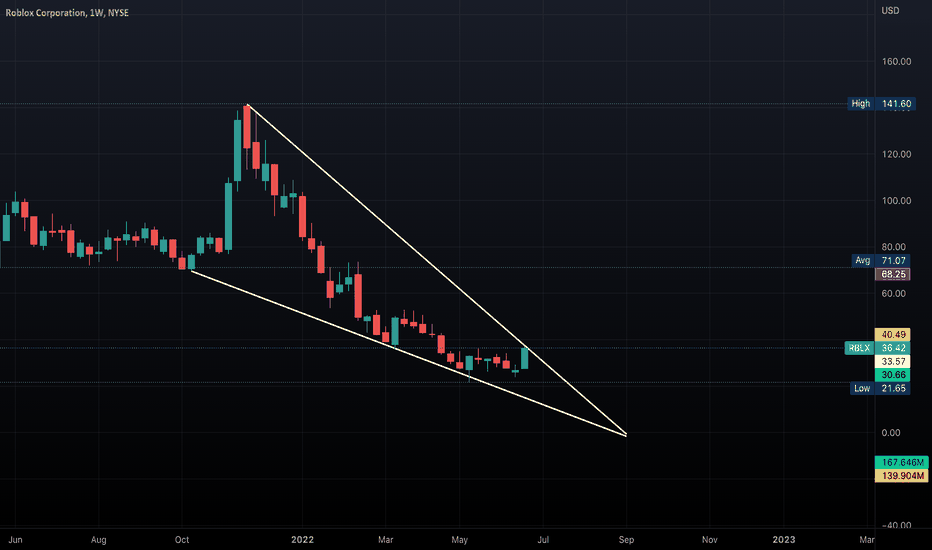Click the 167.646M volume label
The width and height of the screenshot is (932, 550).
click(902, 462)
